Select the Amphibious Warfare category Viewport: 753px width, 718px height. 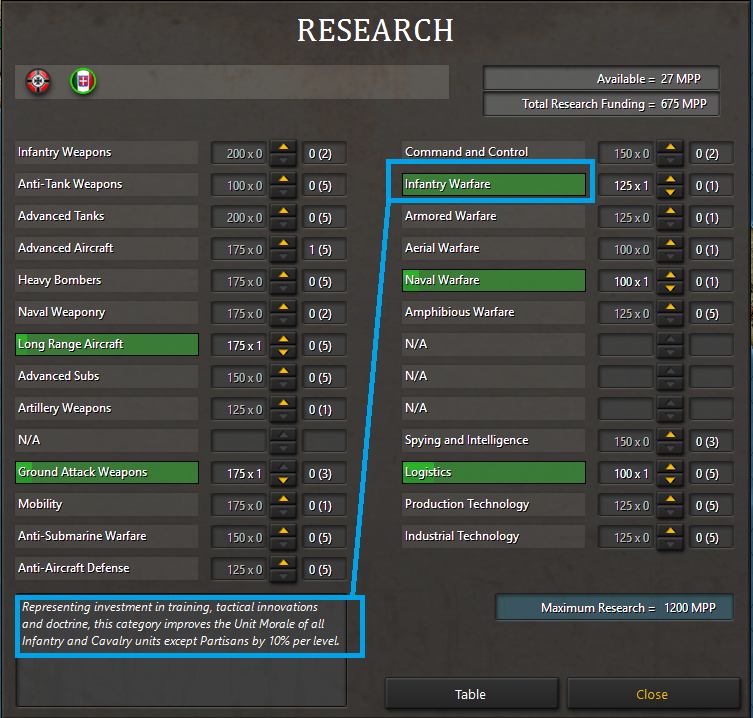pyautogui.click(x=494, y=312)
